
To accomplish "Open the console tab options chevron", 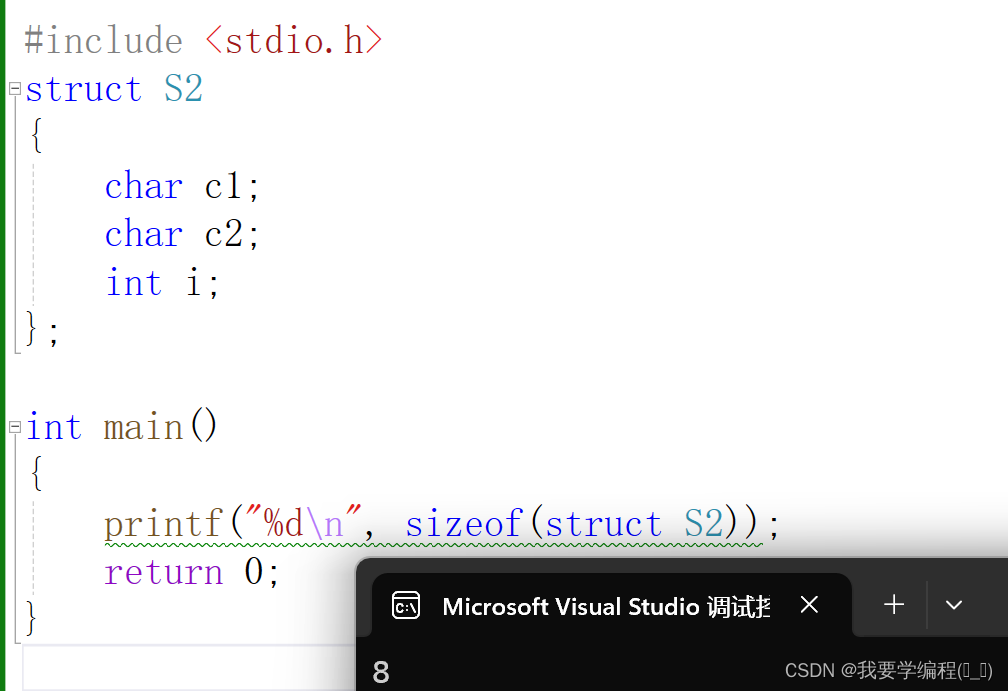I will 953,605.
